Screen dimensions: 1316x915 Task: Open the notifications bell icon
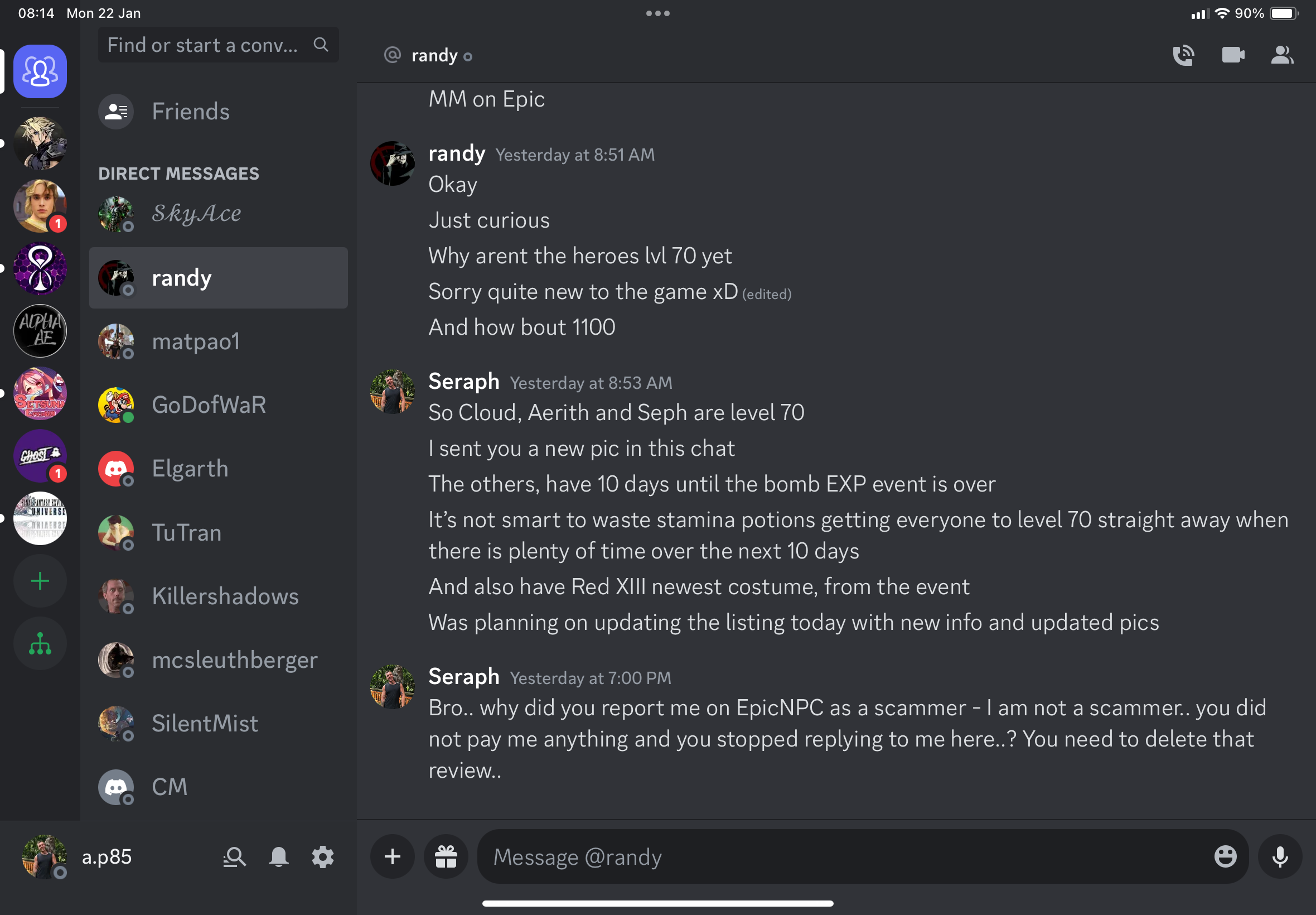click(x=278, y=857)
